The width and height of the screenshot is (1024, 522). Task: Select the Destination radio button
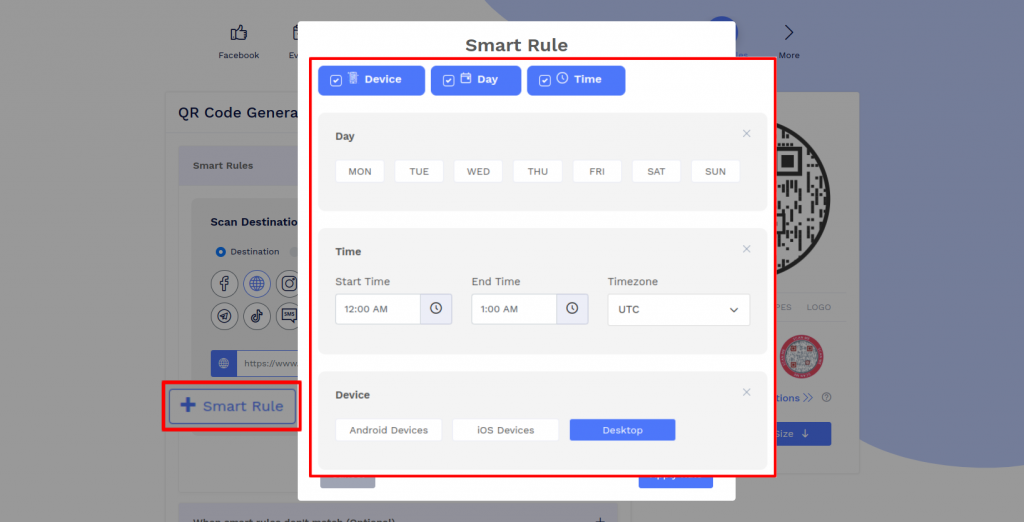tap(221, 252)
